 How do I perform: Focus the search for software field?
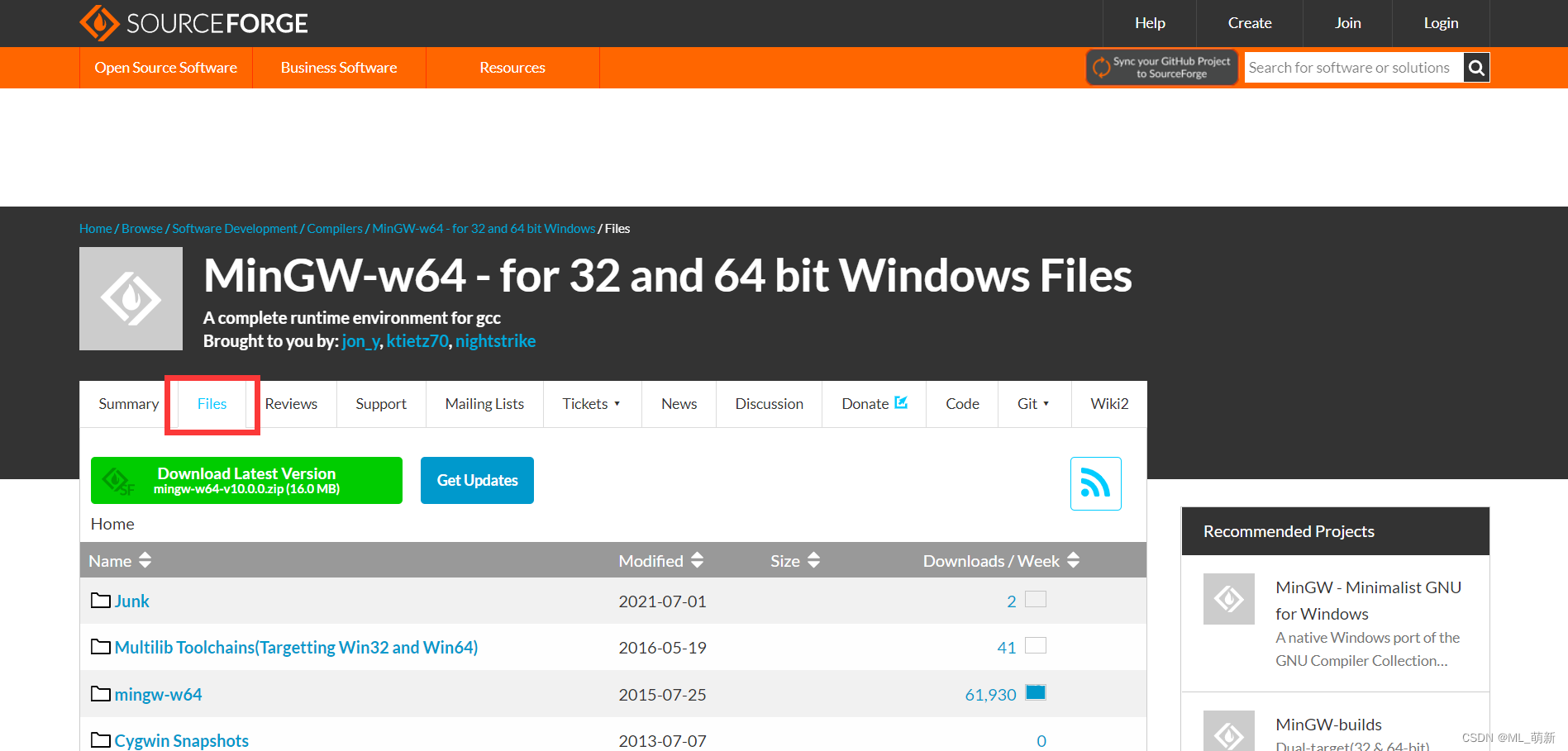[x=1354, y=68]
